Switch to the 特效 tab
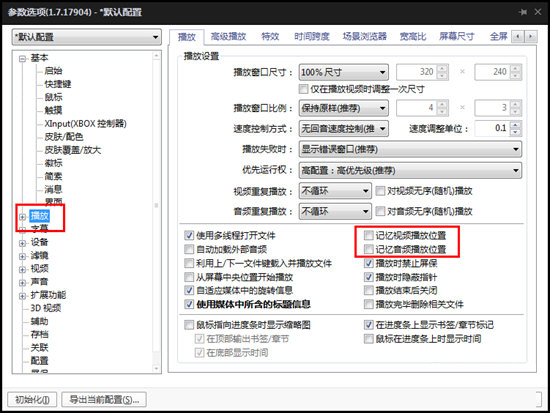The height and width of the screenshot is (413, 550). coord(270,36)
